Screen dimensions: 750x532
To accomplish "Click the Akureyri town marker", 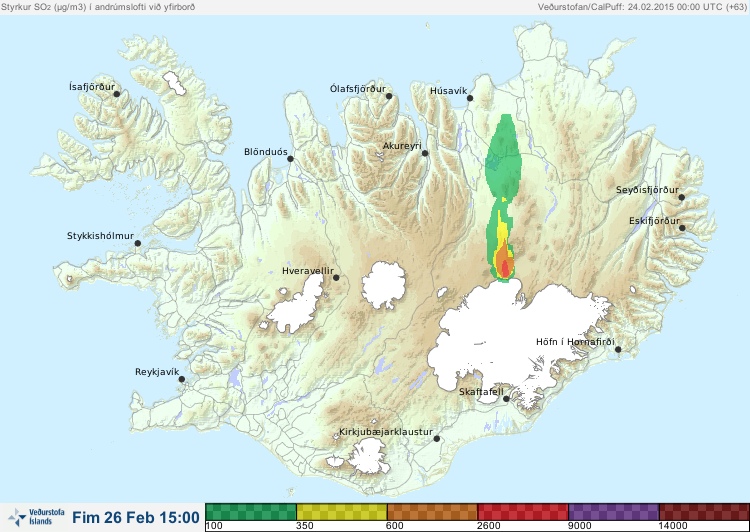I will pyautogui.click(x=425, y=153).
